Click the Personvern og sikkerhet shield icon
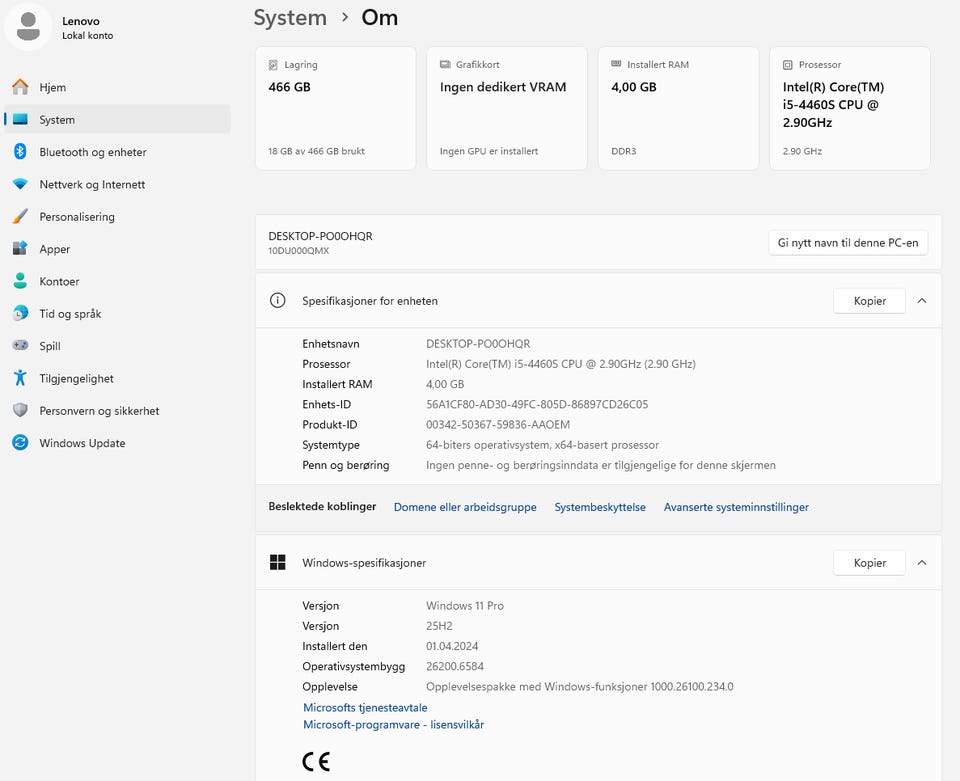960x781 pixels. [x=20, y=410]
